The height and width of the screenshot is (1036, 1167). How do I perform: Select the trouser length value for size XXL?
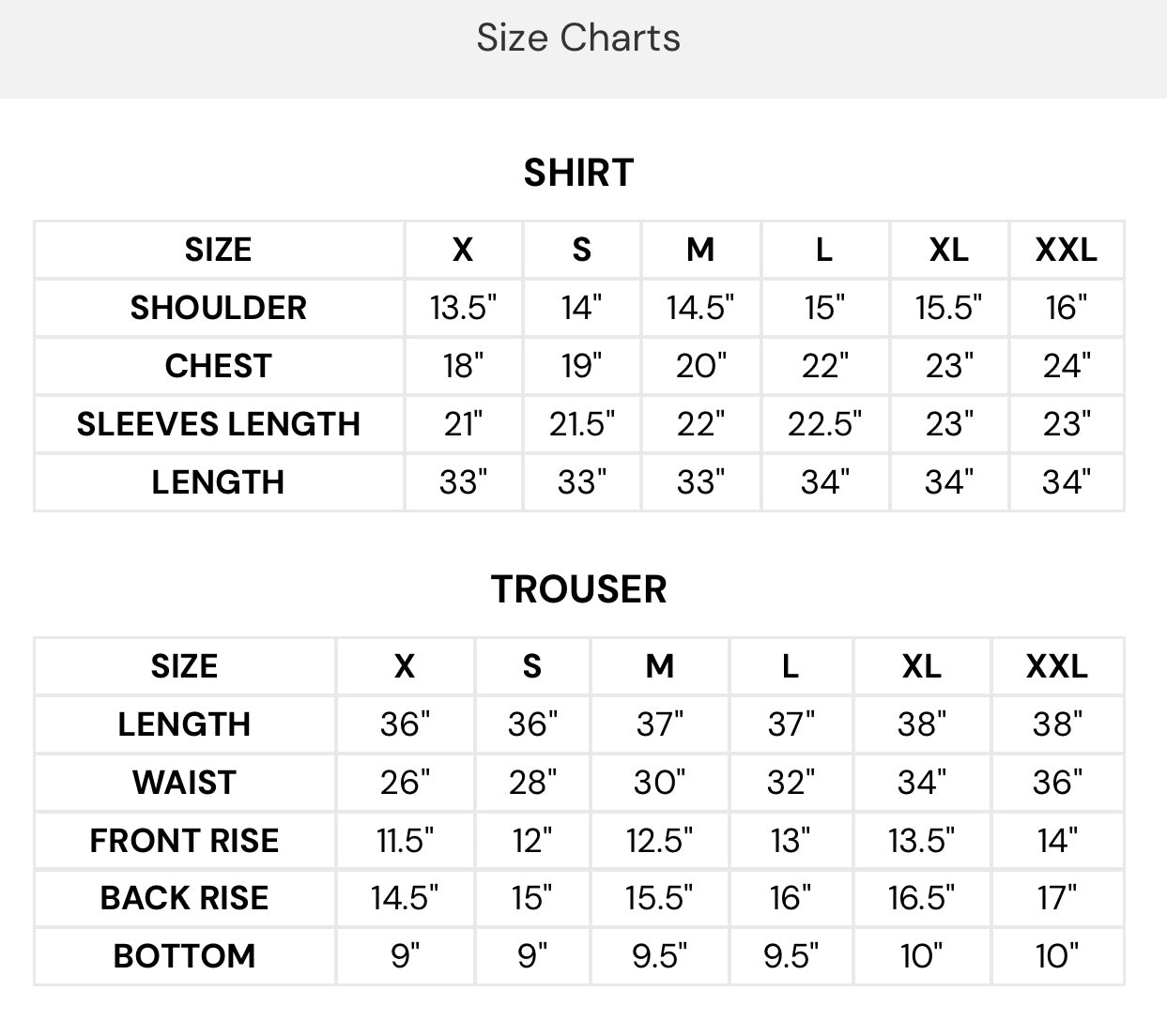[x=1057, y=724]
